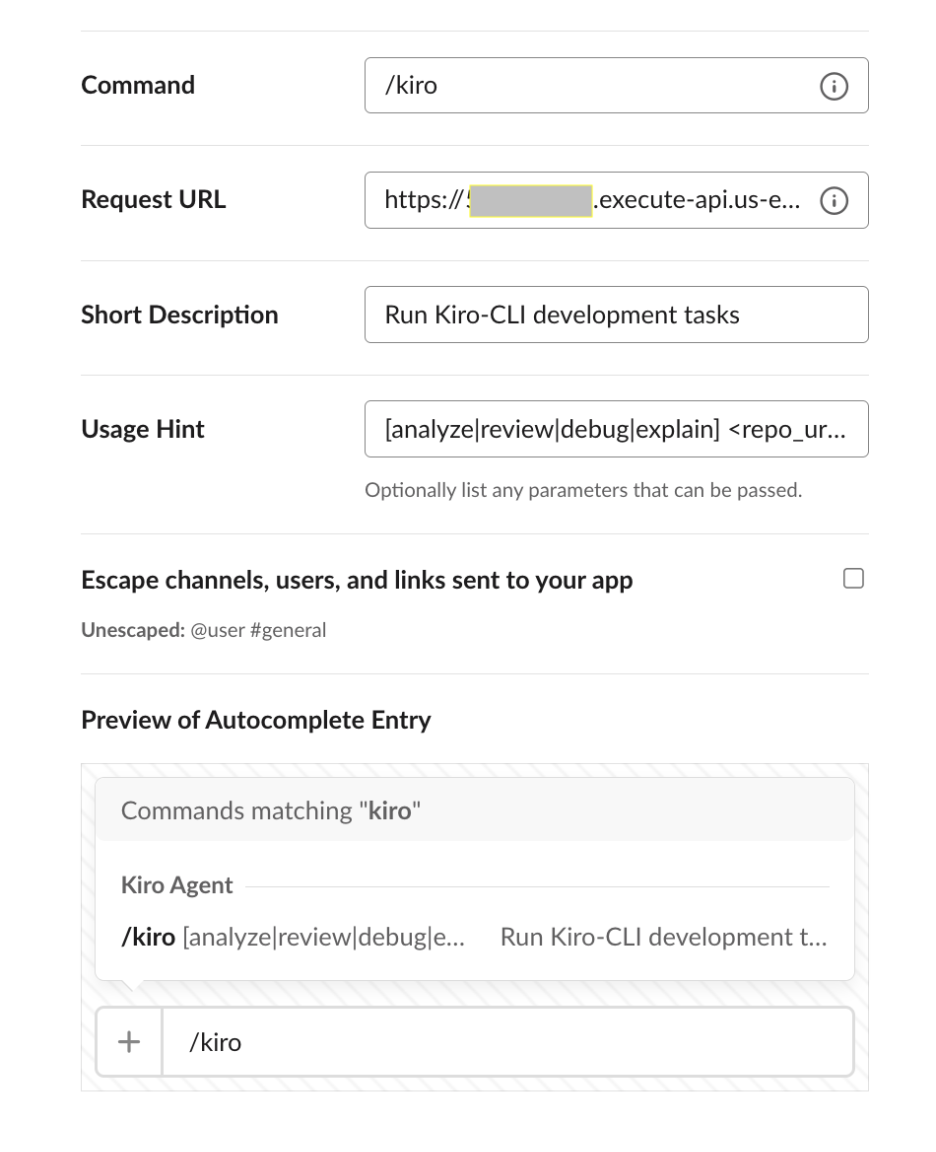Click the 'Command' label
The height and width of the screenshot is (1152, 936).
[138, 85]
